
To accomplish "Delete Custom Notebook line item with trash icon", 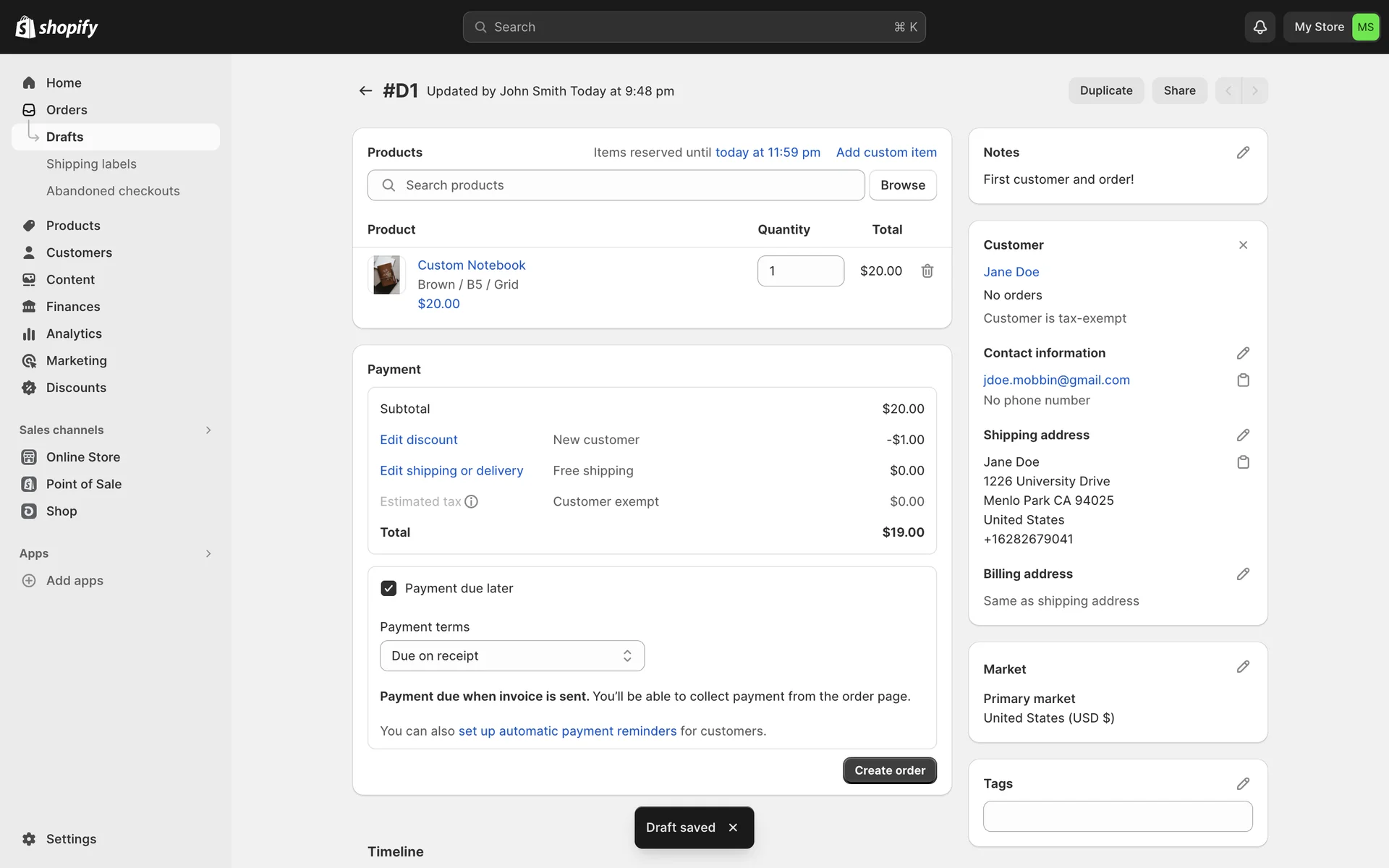I will coord(927,271).
